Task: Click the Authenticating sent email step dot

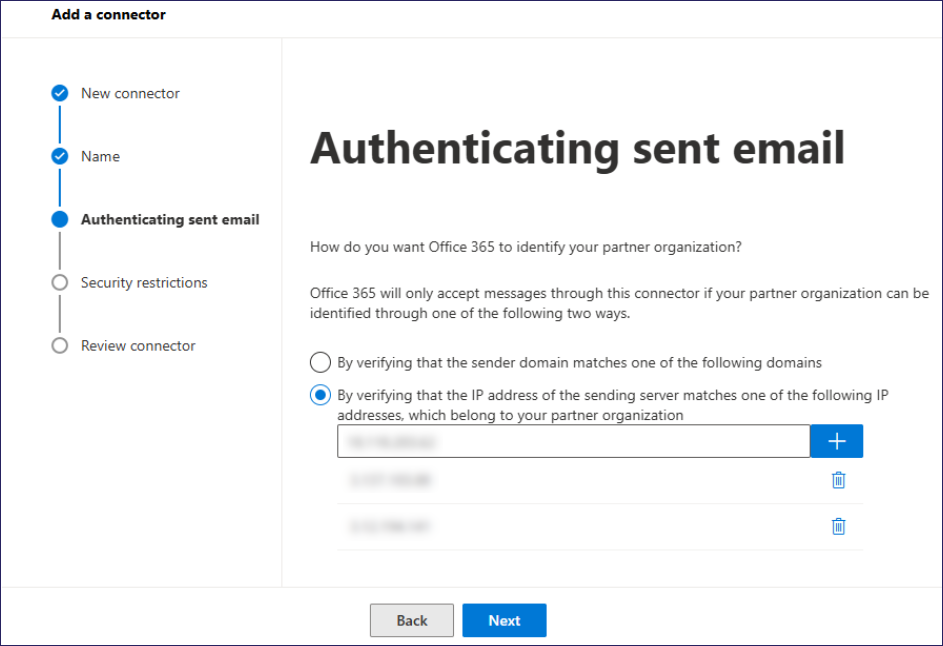Action: point(60,220)
